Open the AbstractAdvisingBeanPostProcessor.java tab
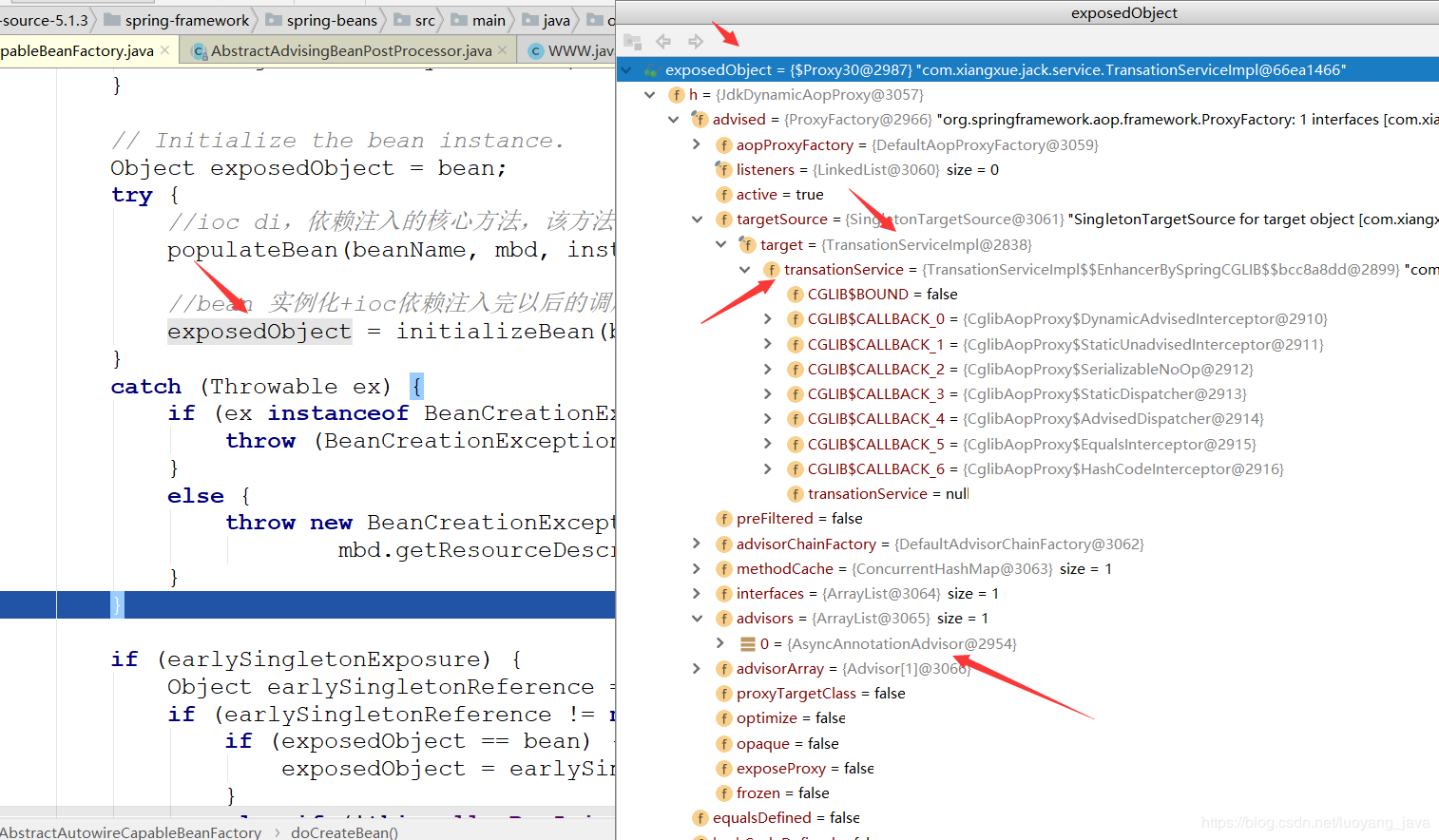 pyautogui.click(x=351, y=50)
